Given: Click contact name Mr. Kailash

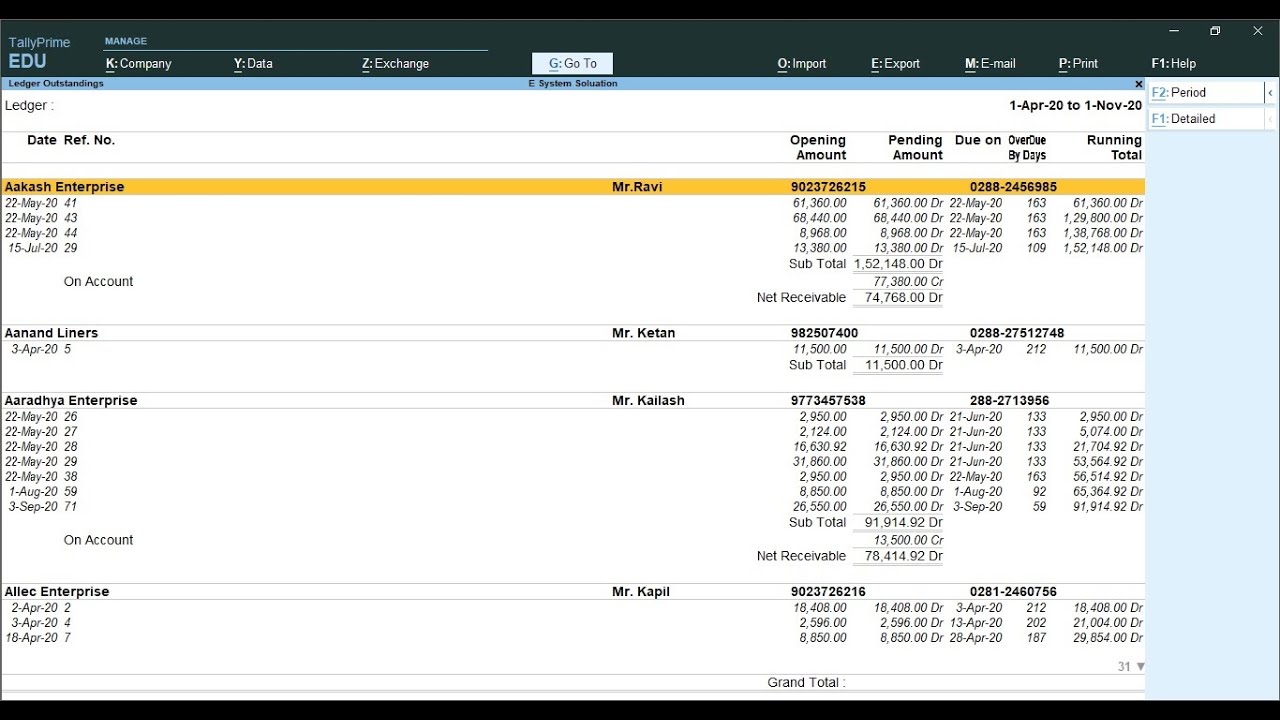Looking at the screenshot, I should [x=648, y=400].
